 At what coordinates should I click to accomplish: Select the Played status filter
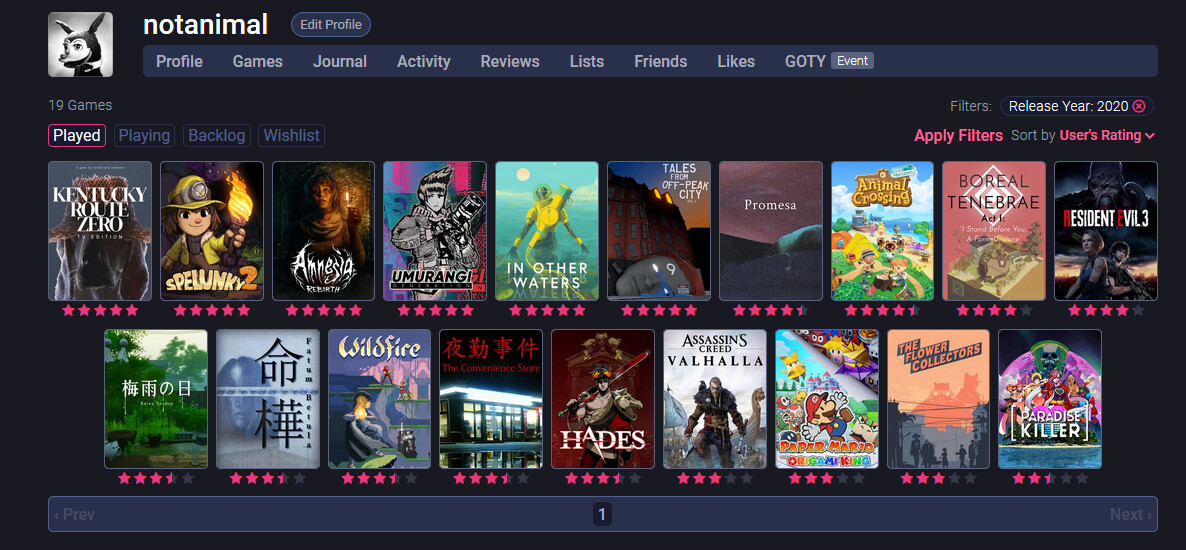77,135
